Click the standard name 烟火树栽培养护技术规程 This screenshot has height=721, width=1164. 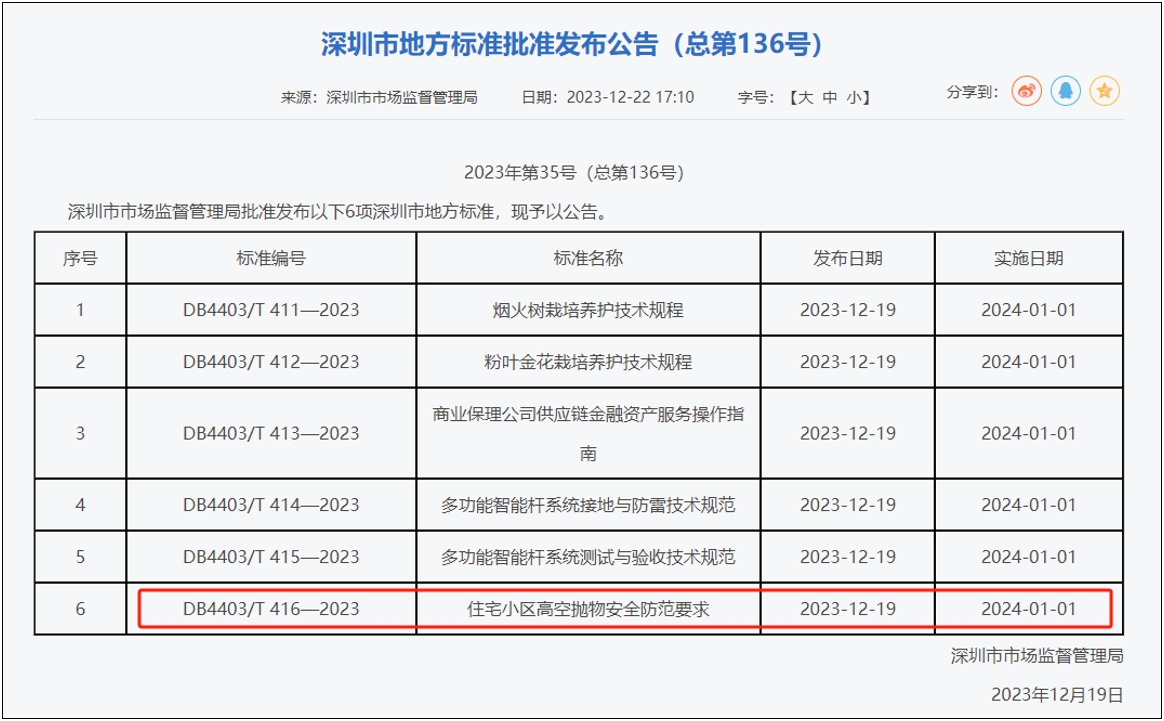pyautogui.click(x=588, y=310)
